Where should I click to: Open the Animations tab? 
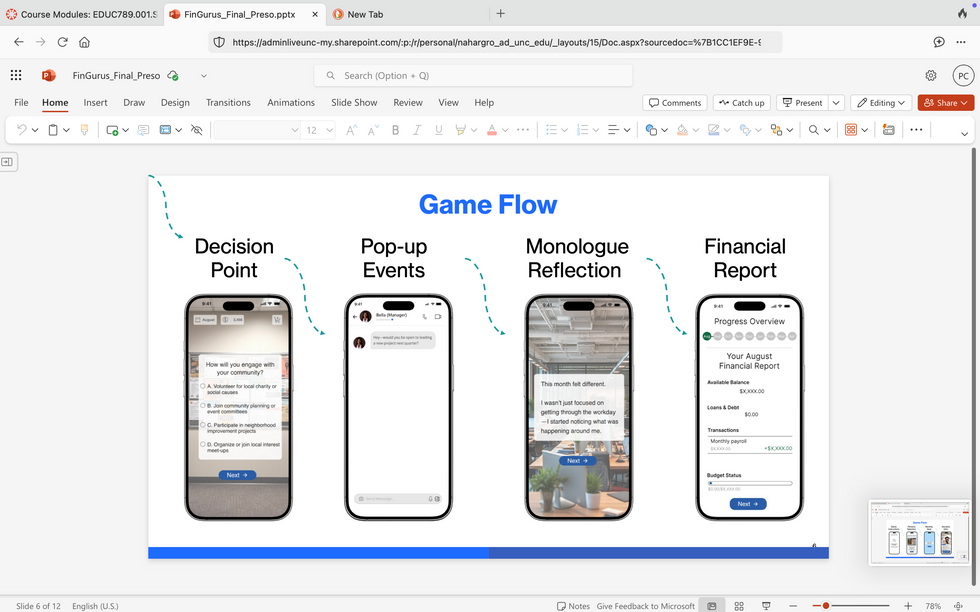[x=291, y=103]
